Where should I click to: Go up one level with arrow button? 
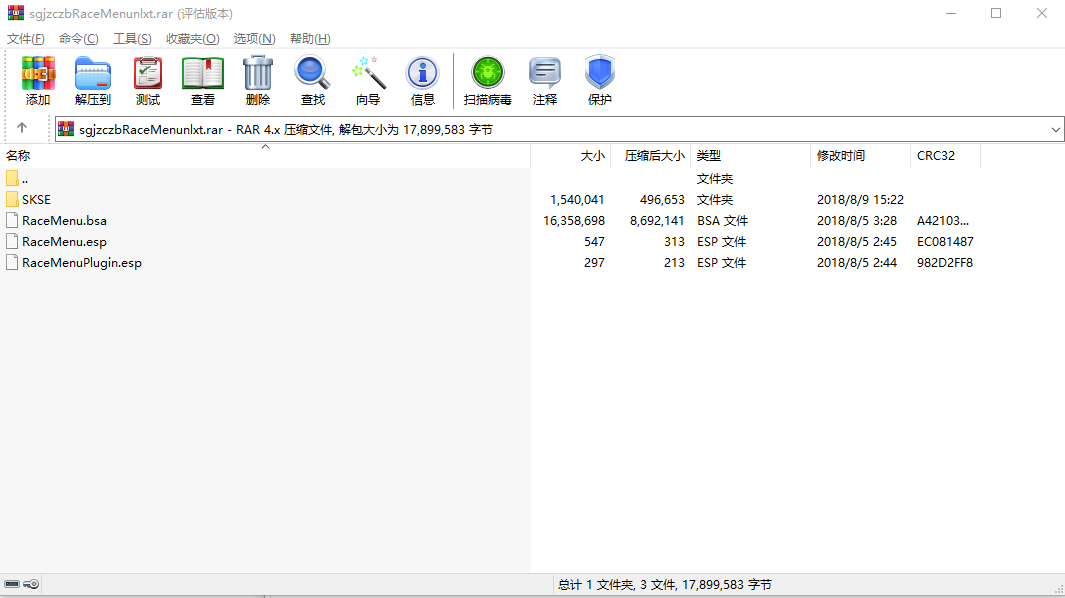coord(22,128)
